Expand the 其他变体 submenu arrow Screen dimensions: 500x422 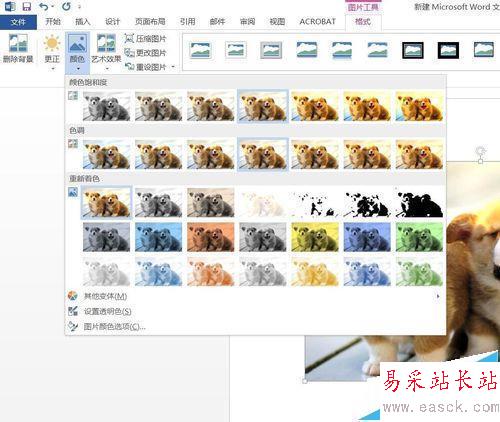point(438,296)
